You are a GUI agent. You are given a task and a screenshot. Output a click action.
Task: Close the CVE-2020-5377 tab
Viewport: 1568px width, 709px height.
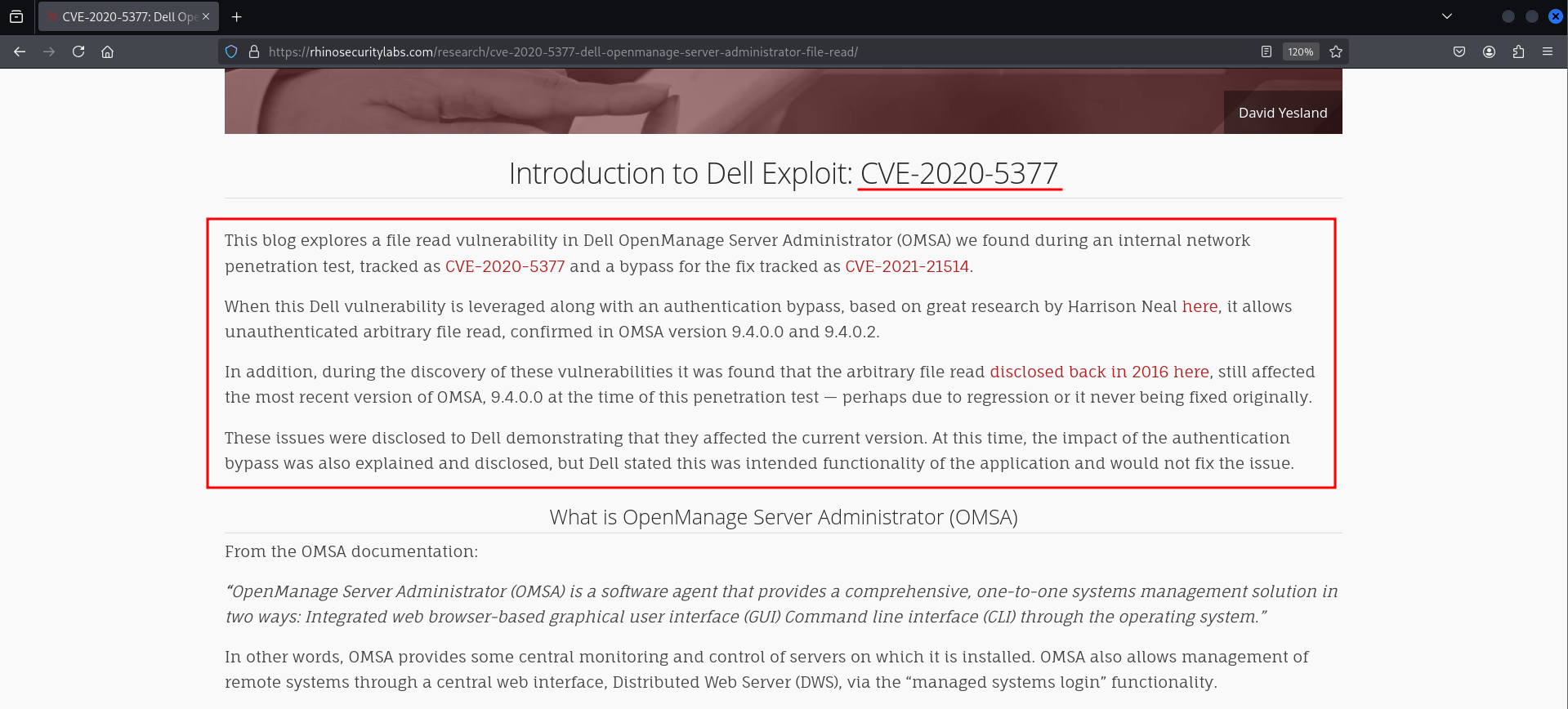(x=206, y=16)
